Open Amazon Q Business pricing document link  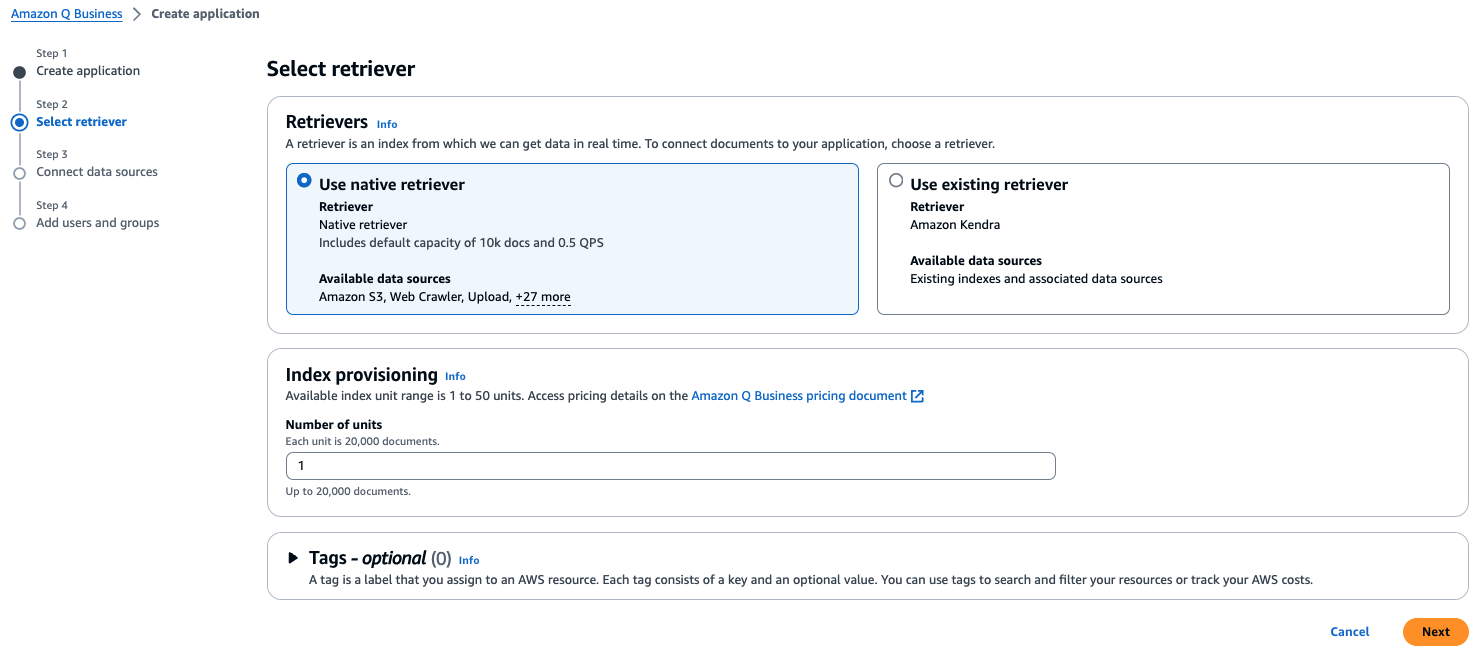799,396
